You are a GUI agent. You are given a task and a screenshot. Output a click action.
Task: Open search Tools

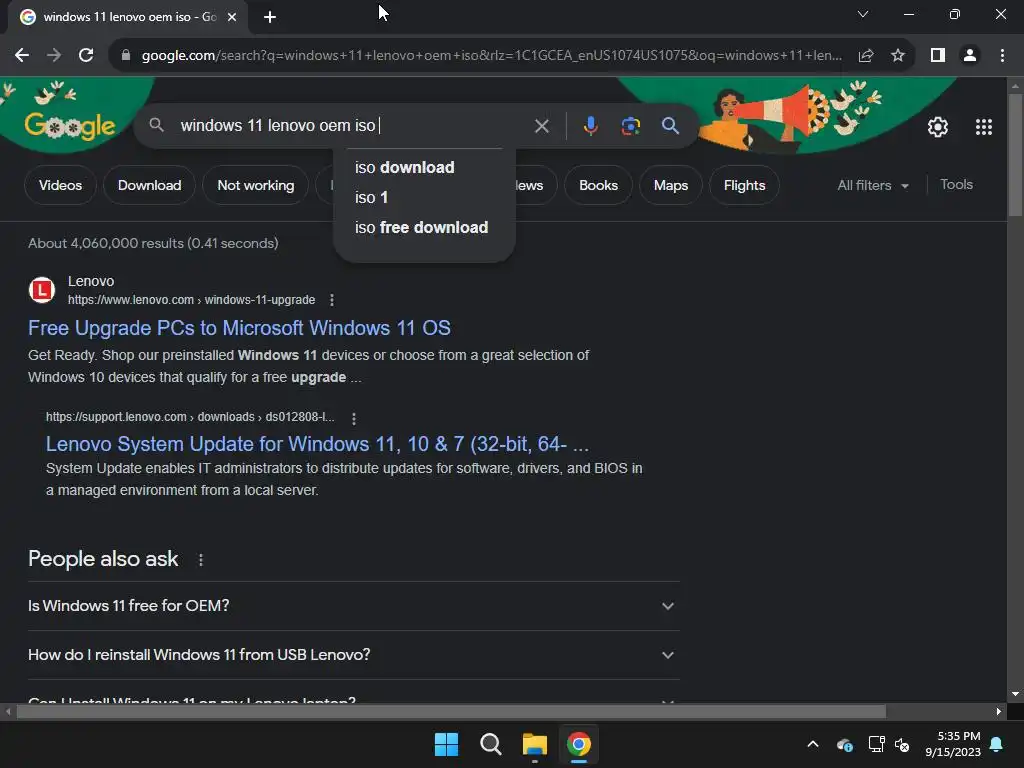pos(956,185)
